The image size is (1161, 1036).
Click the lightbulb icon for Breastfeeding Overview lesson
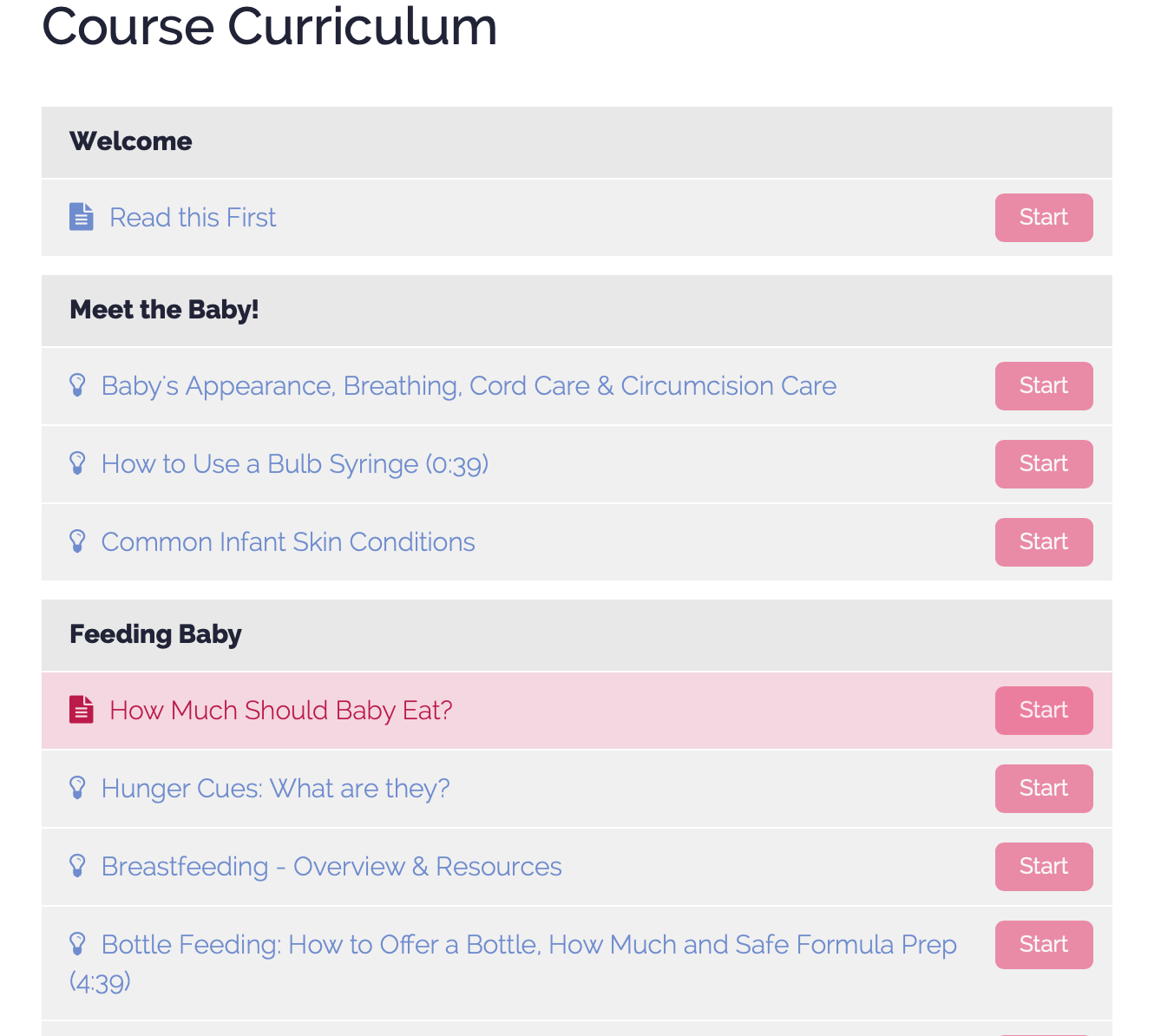coord(77,866)
